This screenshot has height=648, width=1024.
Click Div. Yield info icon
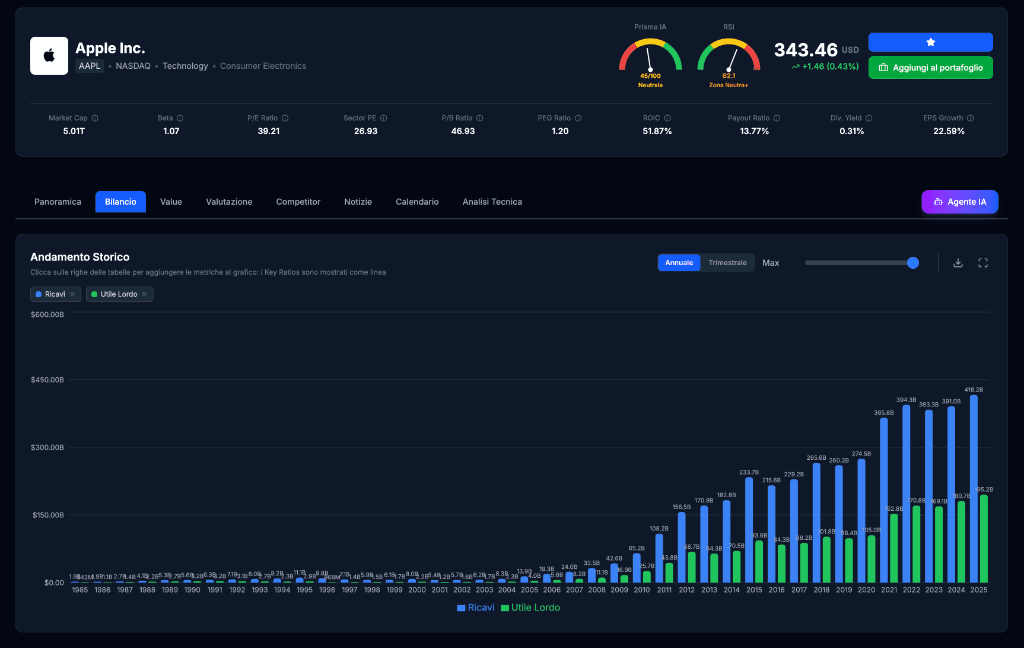869,118
